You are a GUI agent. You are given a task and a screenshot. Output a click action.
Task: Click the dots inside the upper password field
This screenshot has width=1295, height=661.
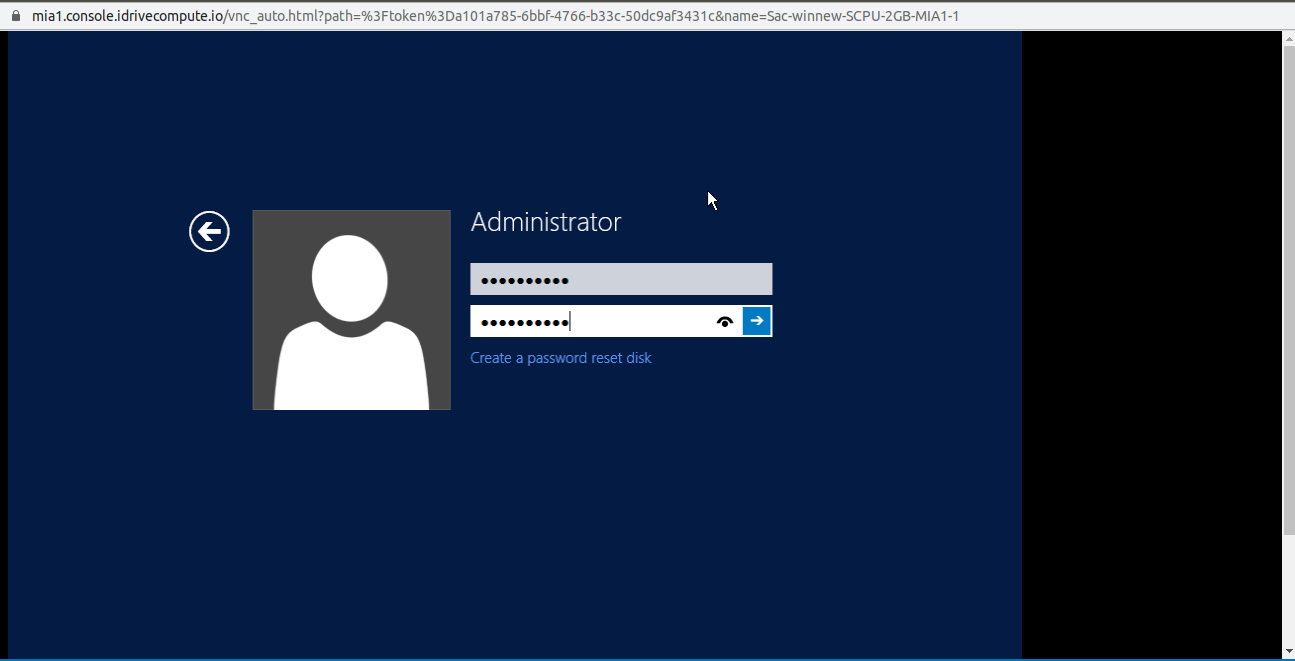pyautogui.click(x=524, y=280)
